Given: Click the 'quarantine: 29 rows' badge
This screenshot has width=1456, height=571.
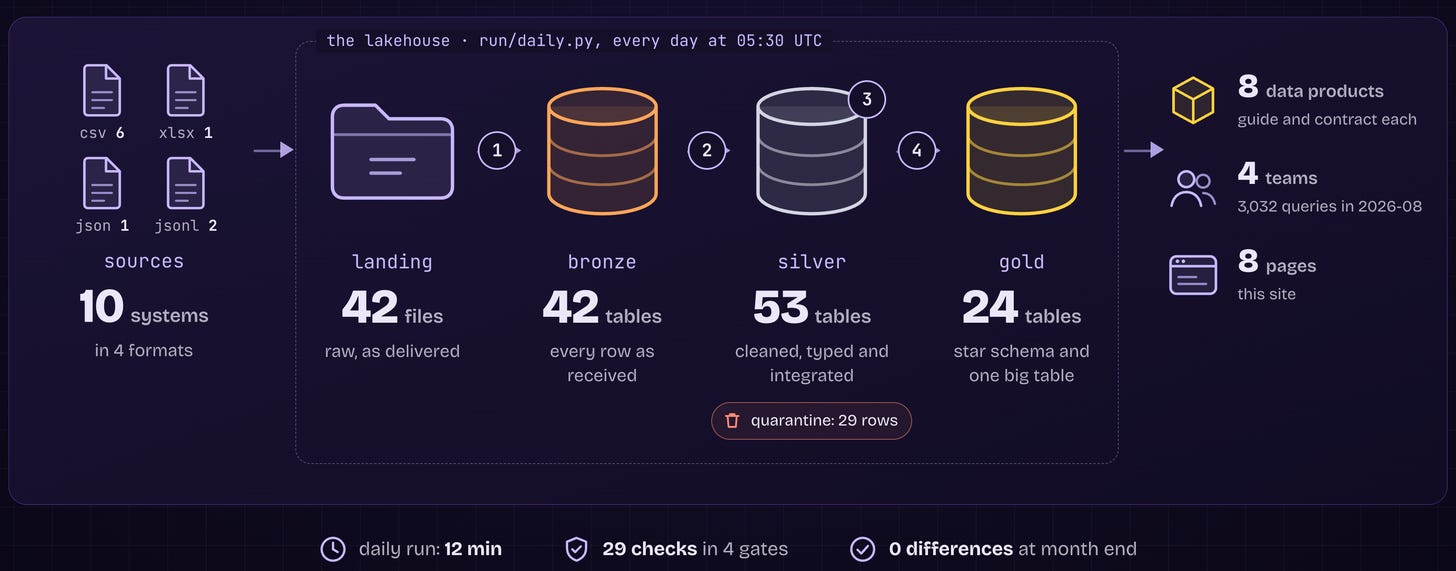Looking at the screenshot, I should point(811,421).
